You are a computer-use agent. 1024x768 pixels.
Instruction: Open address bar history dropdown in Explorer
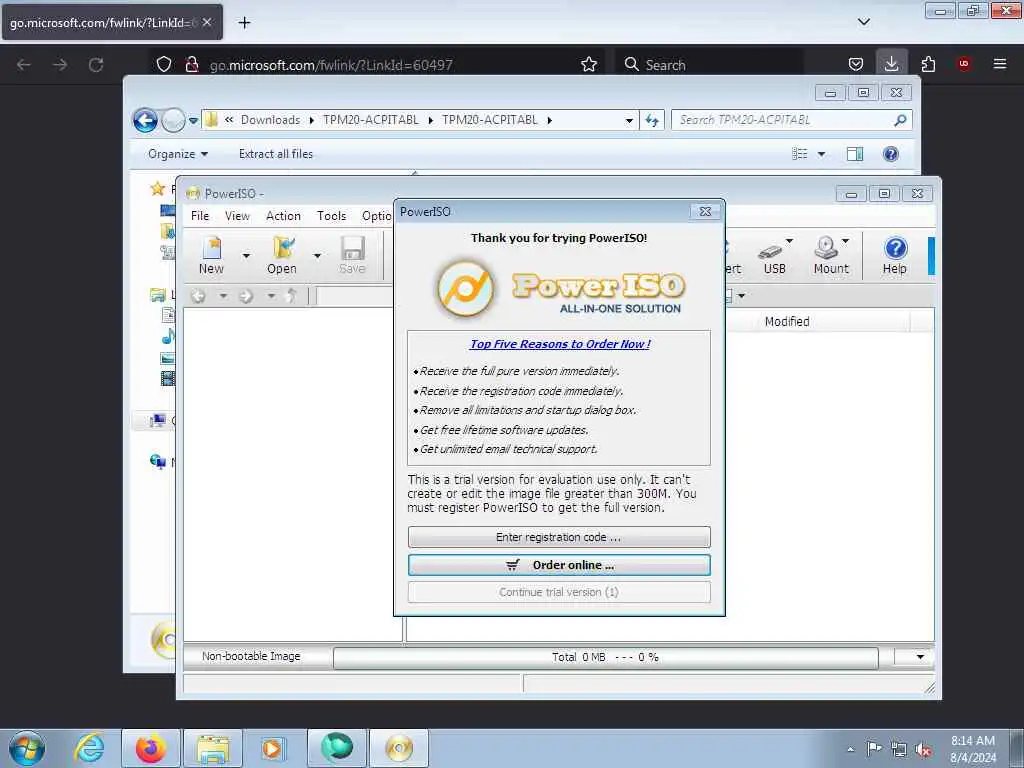pyautogui.click(x=629, y=120)
